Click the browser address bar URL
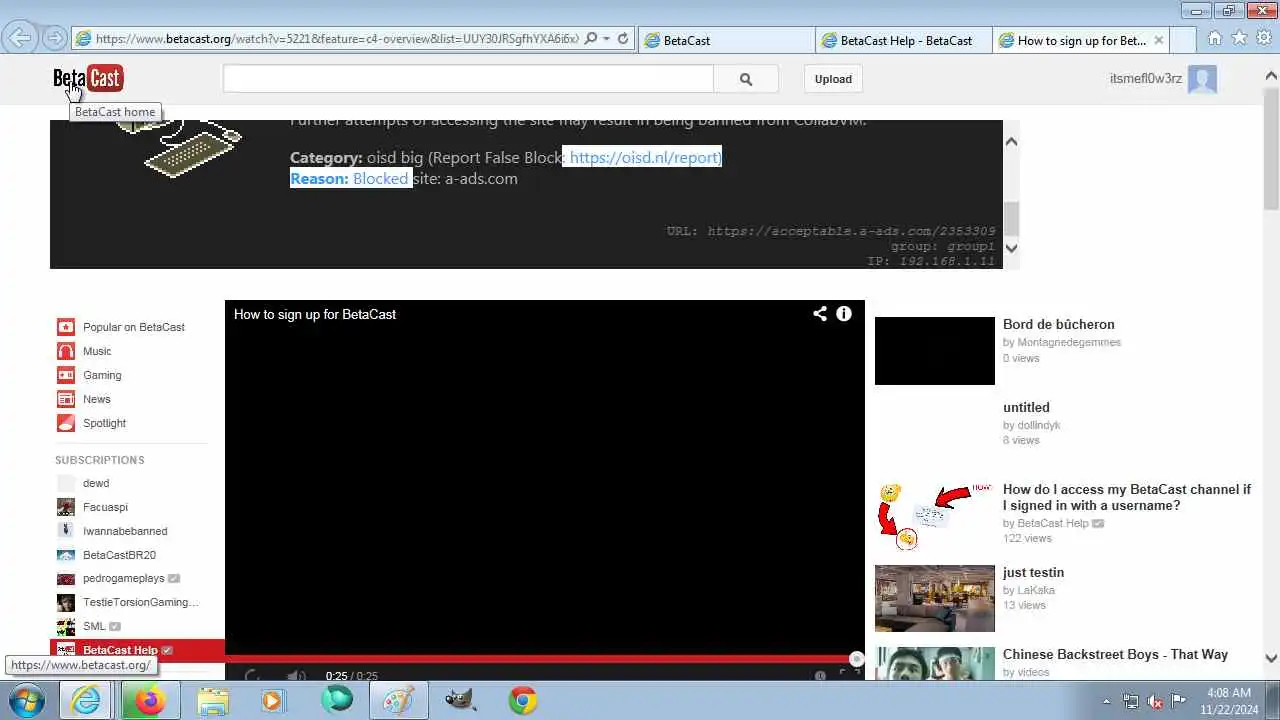Image resolution: width=1280 pixels, height=720 pixels. tap(337, 39)
